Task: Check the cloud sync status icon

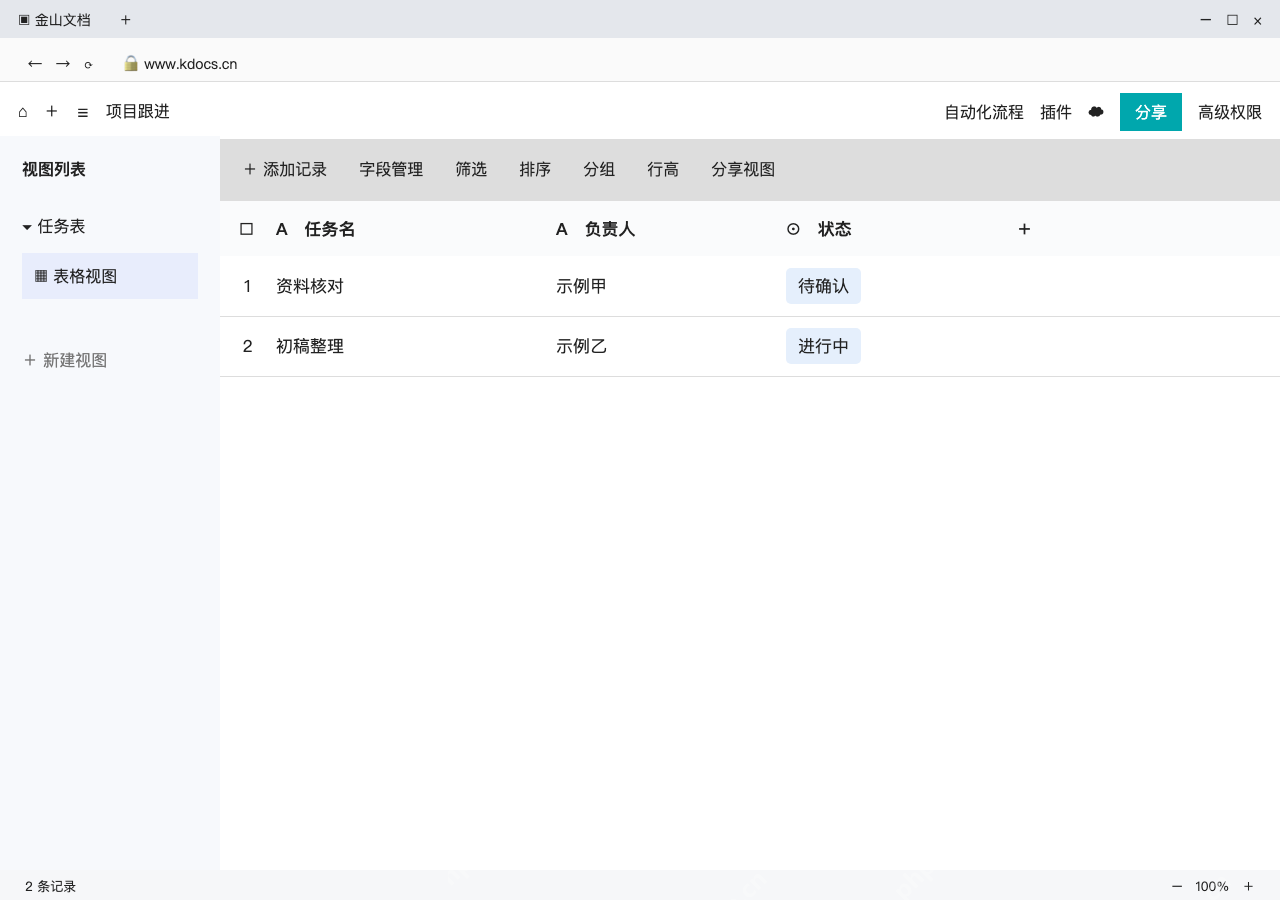Action: [1096, 112]
